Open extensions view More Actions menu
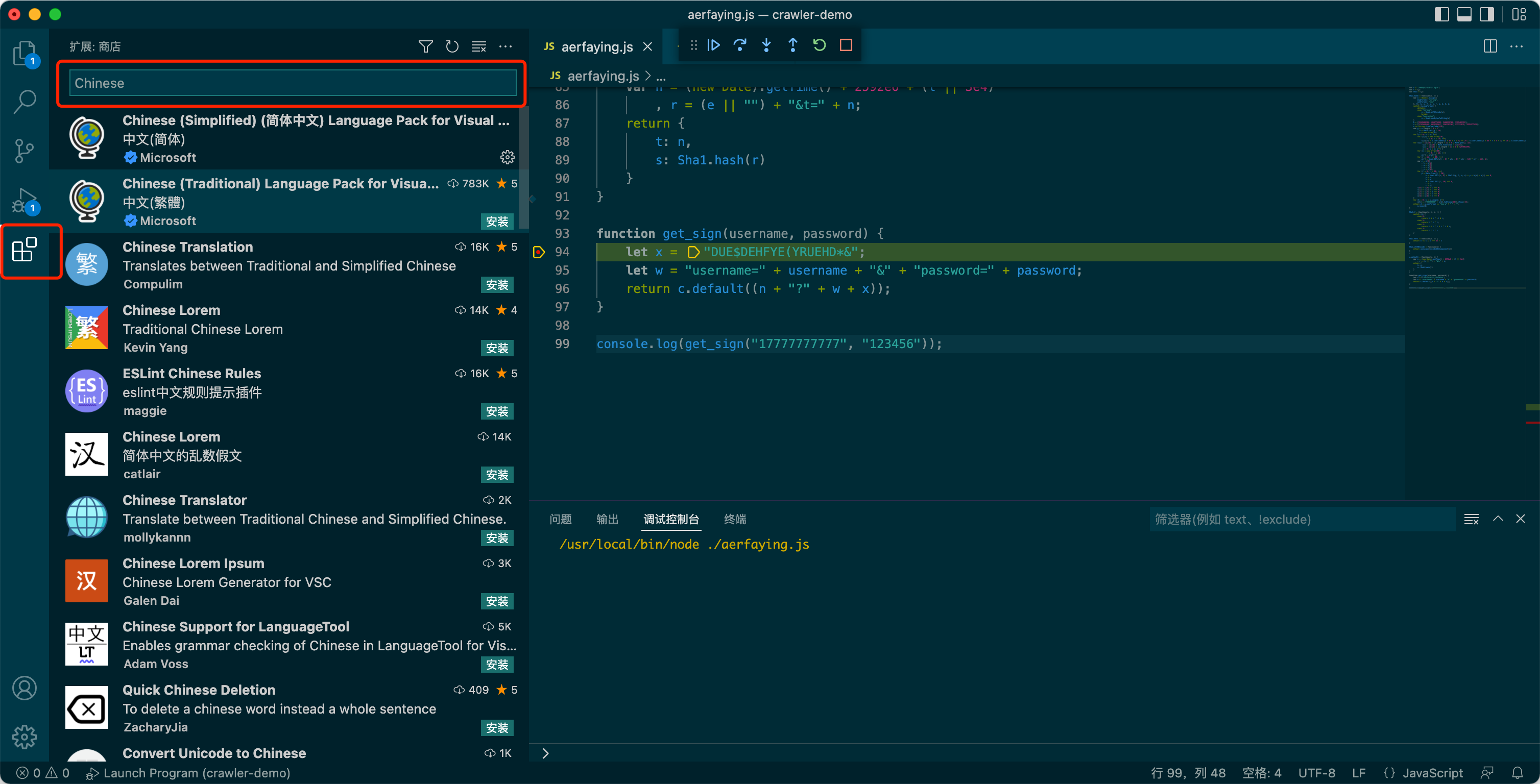The height and width of the screenshot is (784, 1540). [x=506, y=46]
